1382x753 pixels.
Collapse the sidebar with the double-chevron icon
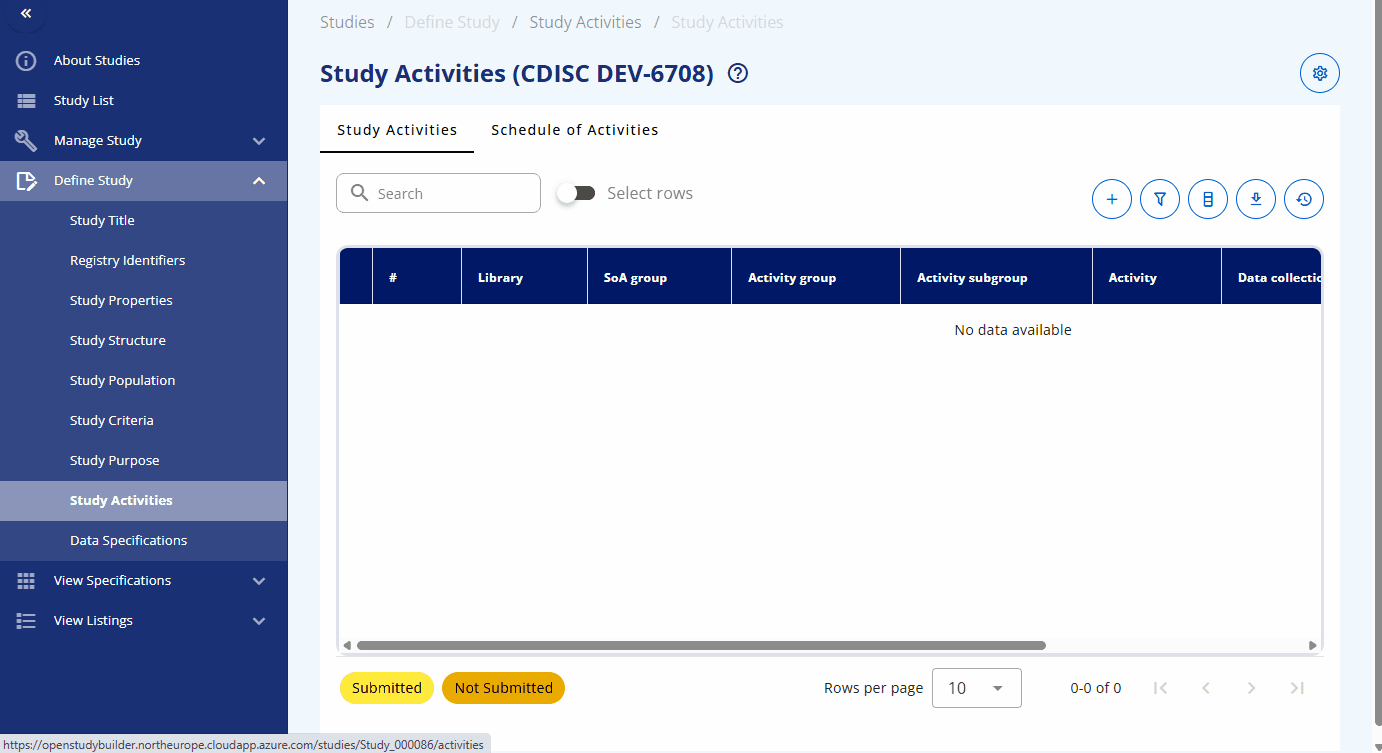pos(26,13)
